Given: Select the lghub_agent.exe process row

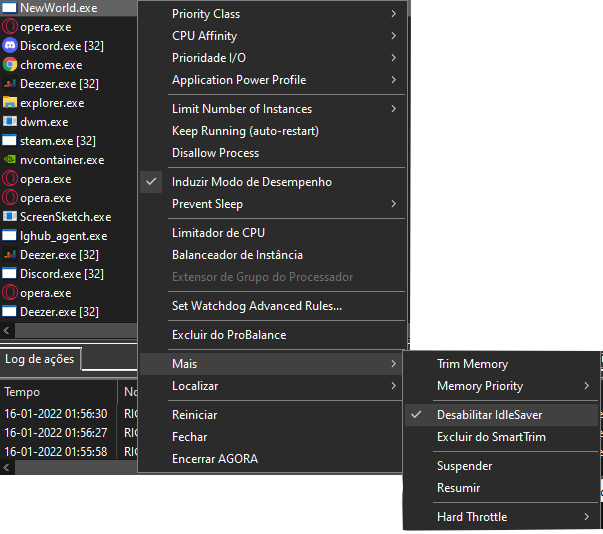Looking at the screenshot, I should pos(68,236).
